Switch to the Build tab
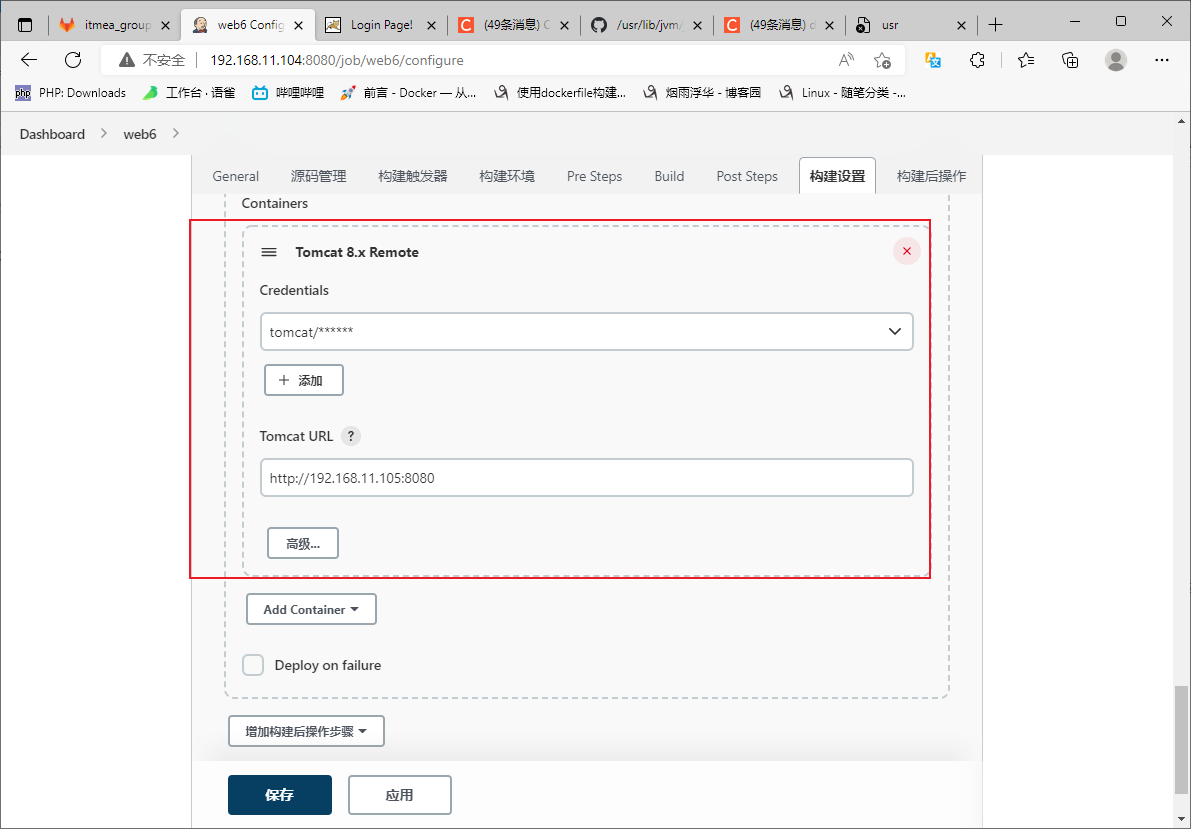This screenshot has width=1191, height=829. pos(669,176)
